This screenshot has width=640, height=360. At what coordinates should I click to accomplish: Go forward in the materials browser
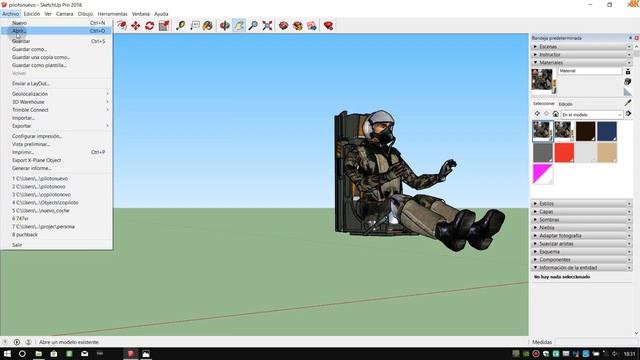(x=546, y=114)
